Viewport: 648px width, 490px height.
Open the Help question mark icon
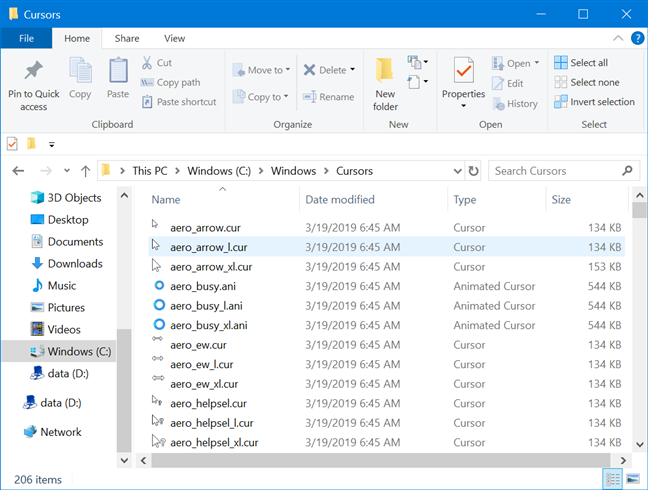637,38
